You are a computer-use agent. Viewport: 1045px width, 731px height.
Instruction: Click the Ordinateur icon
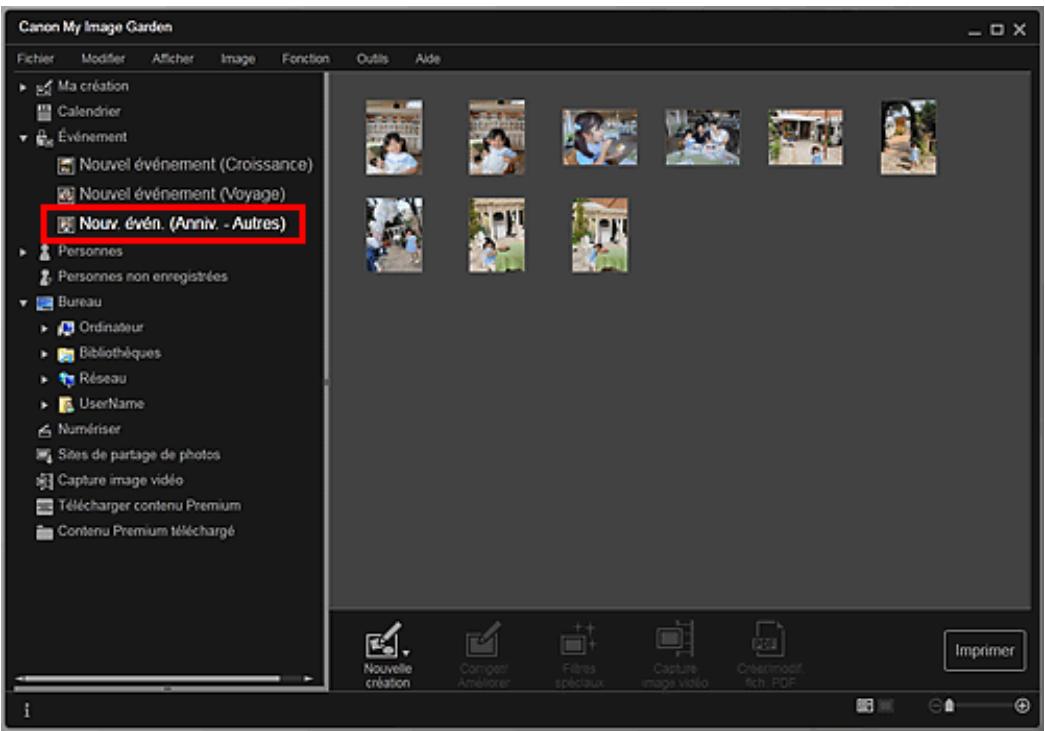[66, 328]
